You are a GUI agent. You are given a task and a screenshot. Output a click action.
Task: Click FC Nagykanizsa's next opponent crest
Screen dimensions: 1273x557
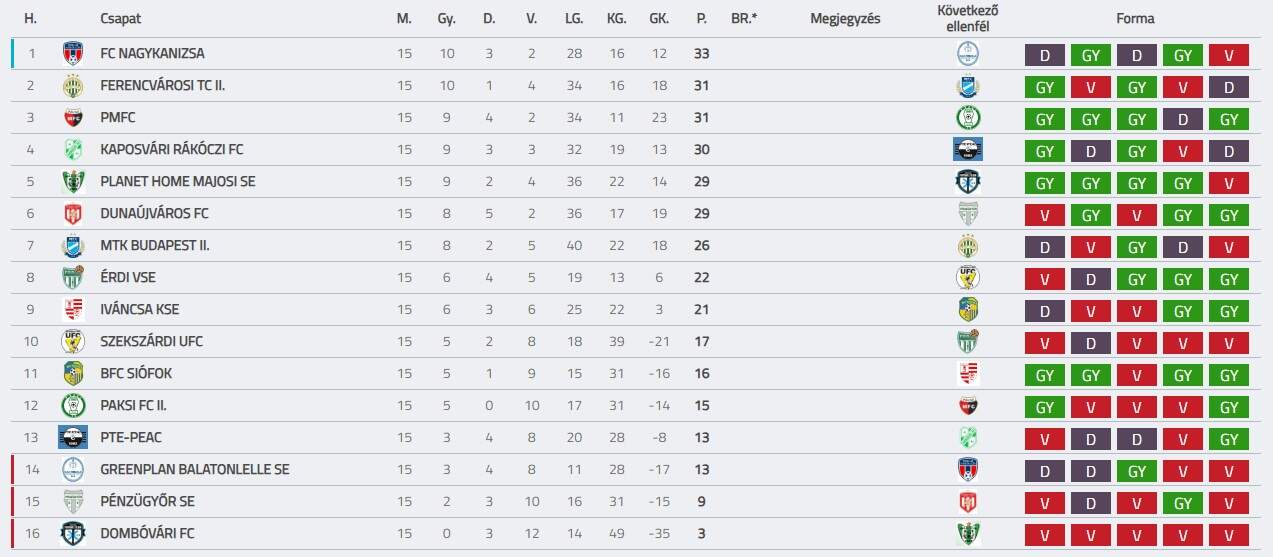[x=967, y=54]
